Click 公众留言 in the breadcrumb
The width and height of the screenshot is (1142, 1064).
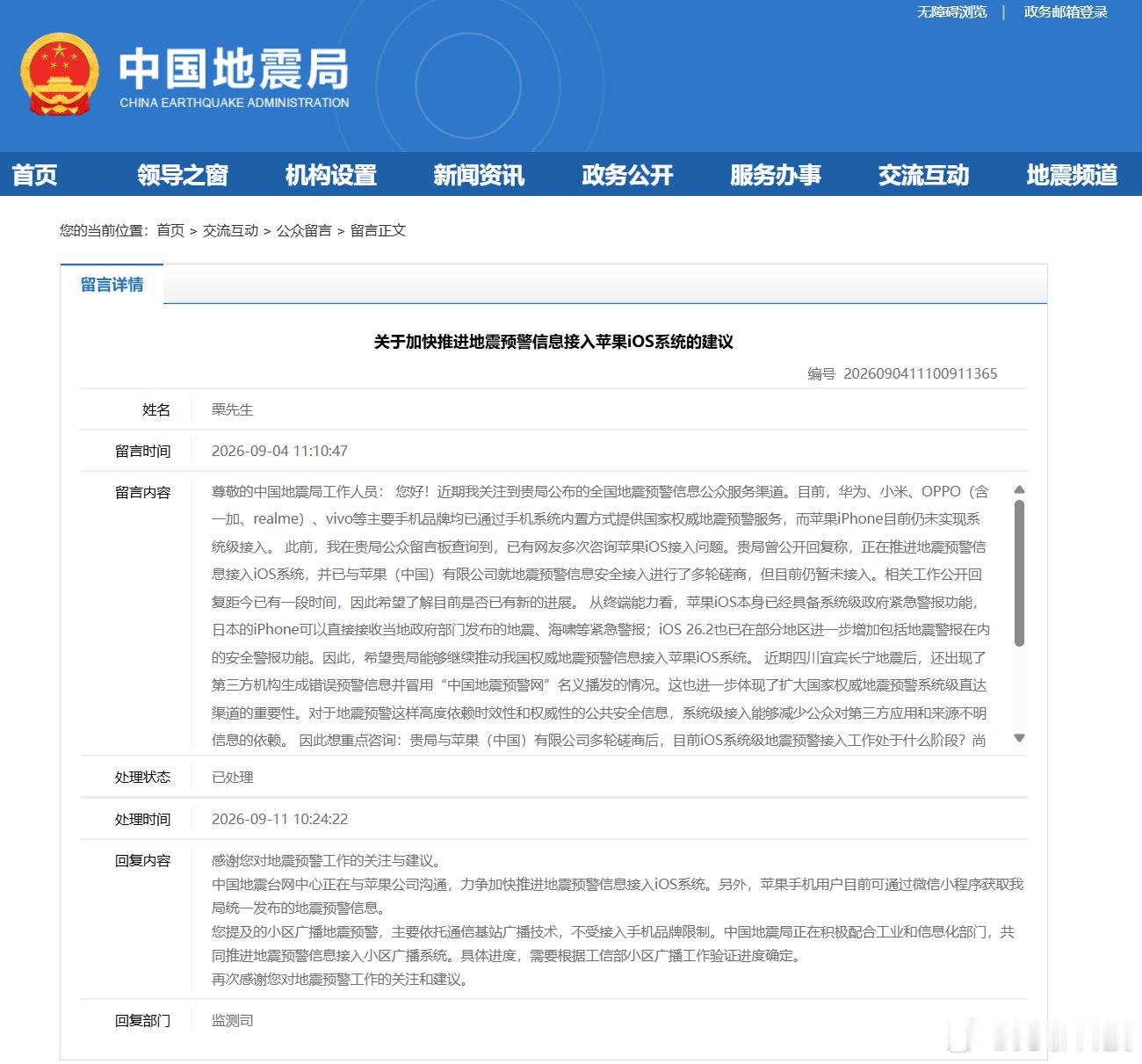pos(304,230)
